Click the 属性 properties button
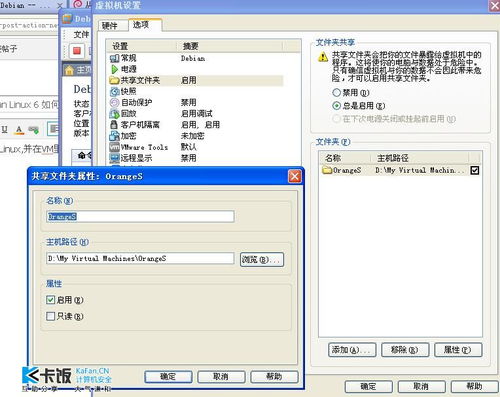The image size is (500, 397). click(458, 350)
